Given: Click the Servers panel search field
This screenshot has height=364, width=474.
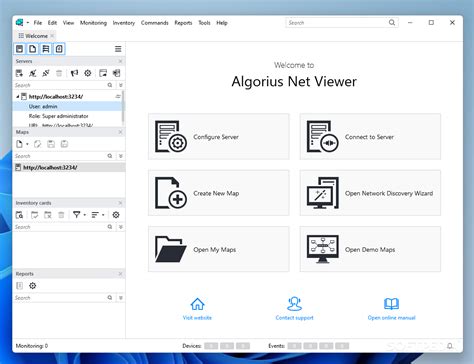Looking at the screenshot, I should tap(60, 85).
